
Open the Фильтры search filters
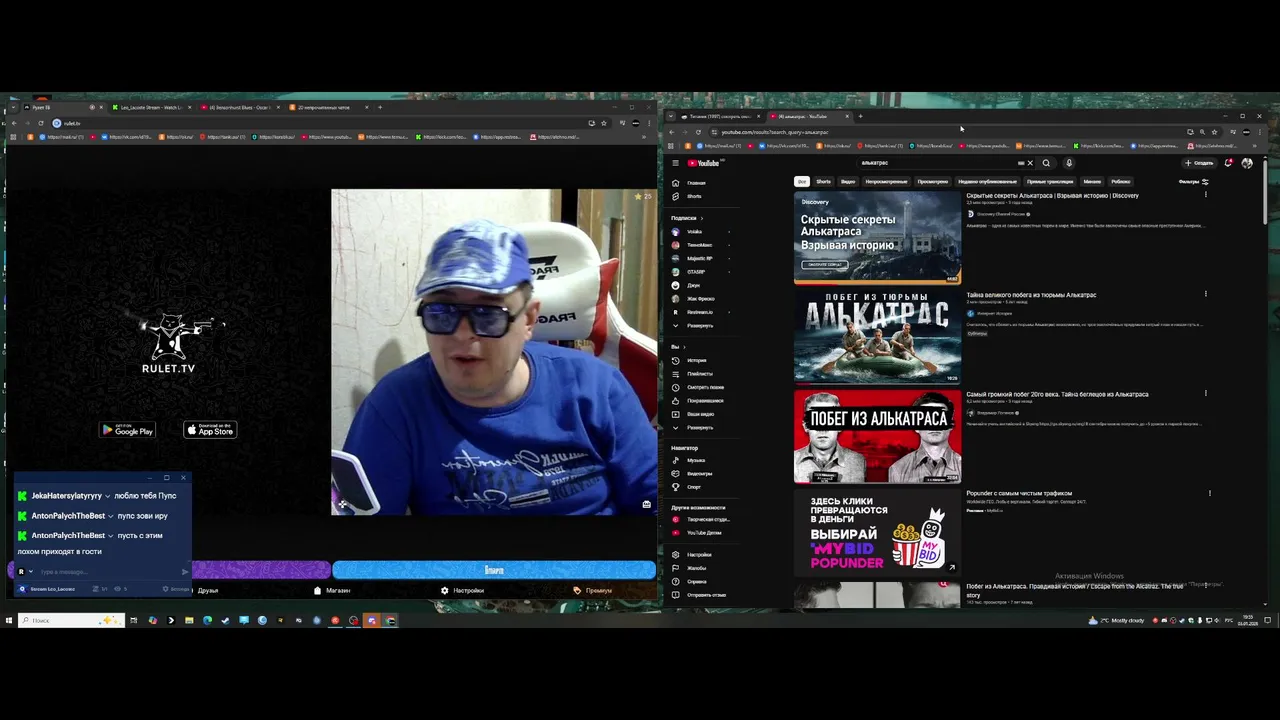(x=1193, y=182)
